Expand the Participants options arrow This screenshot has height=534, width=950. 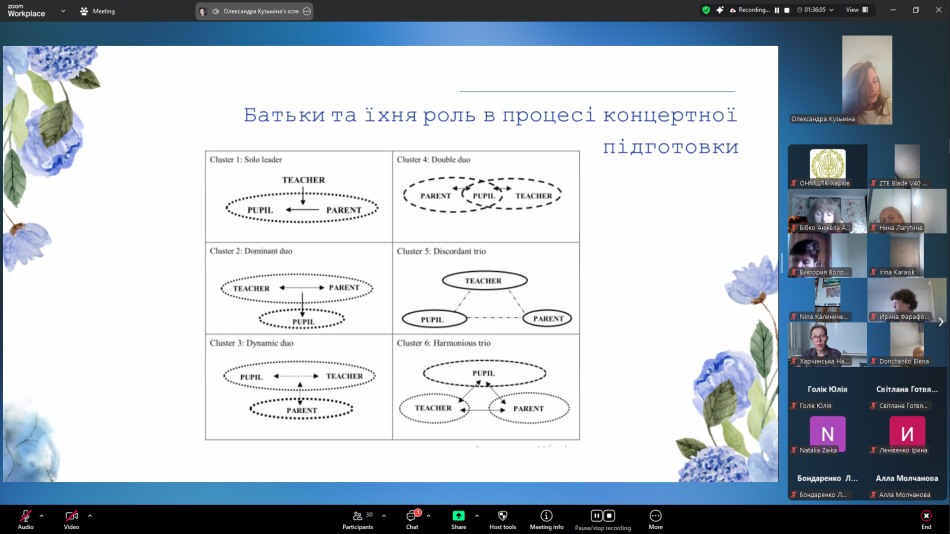click(384, 516)
